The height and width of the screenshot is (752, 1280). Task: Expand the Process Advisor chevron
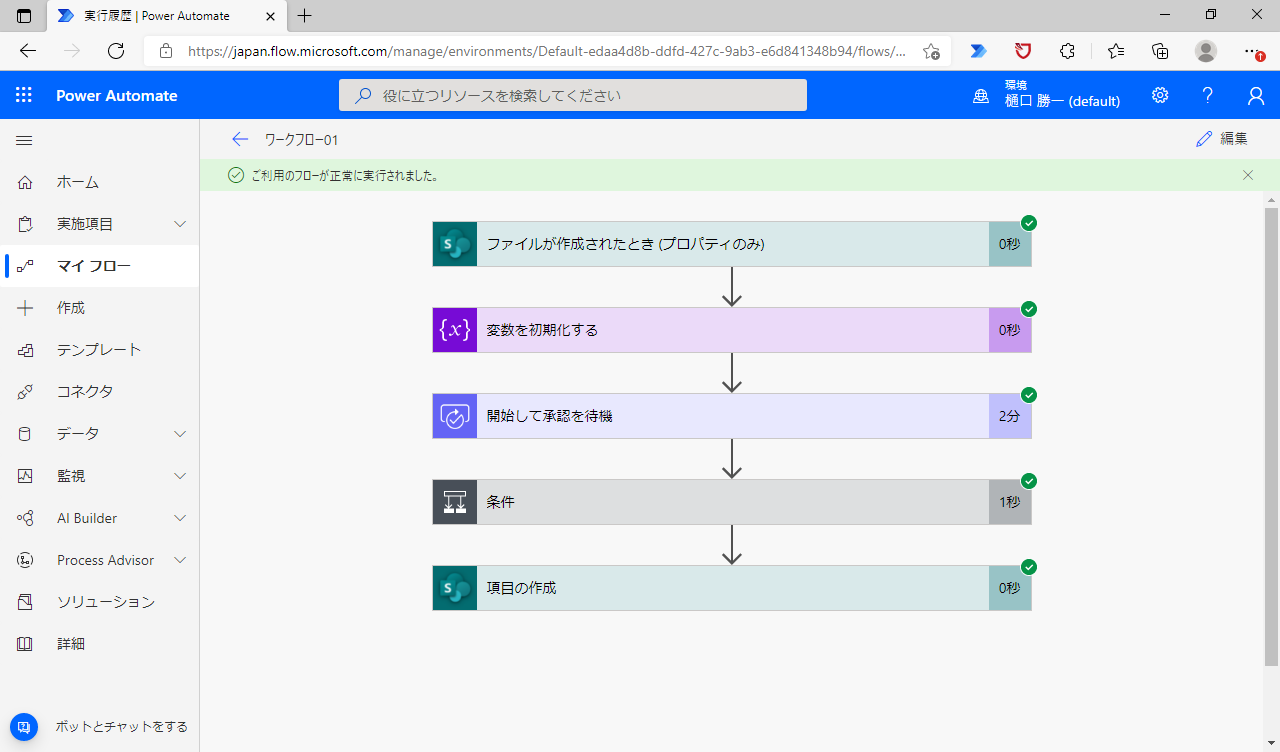tap(180, 560)
